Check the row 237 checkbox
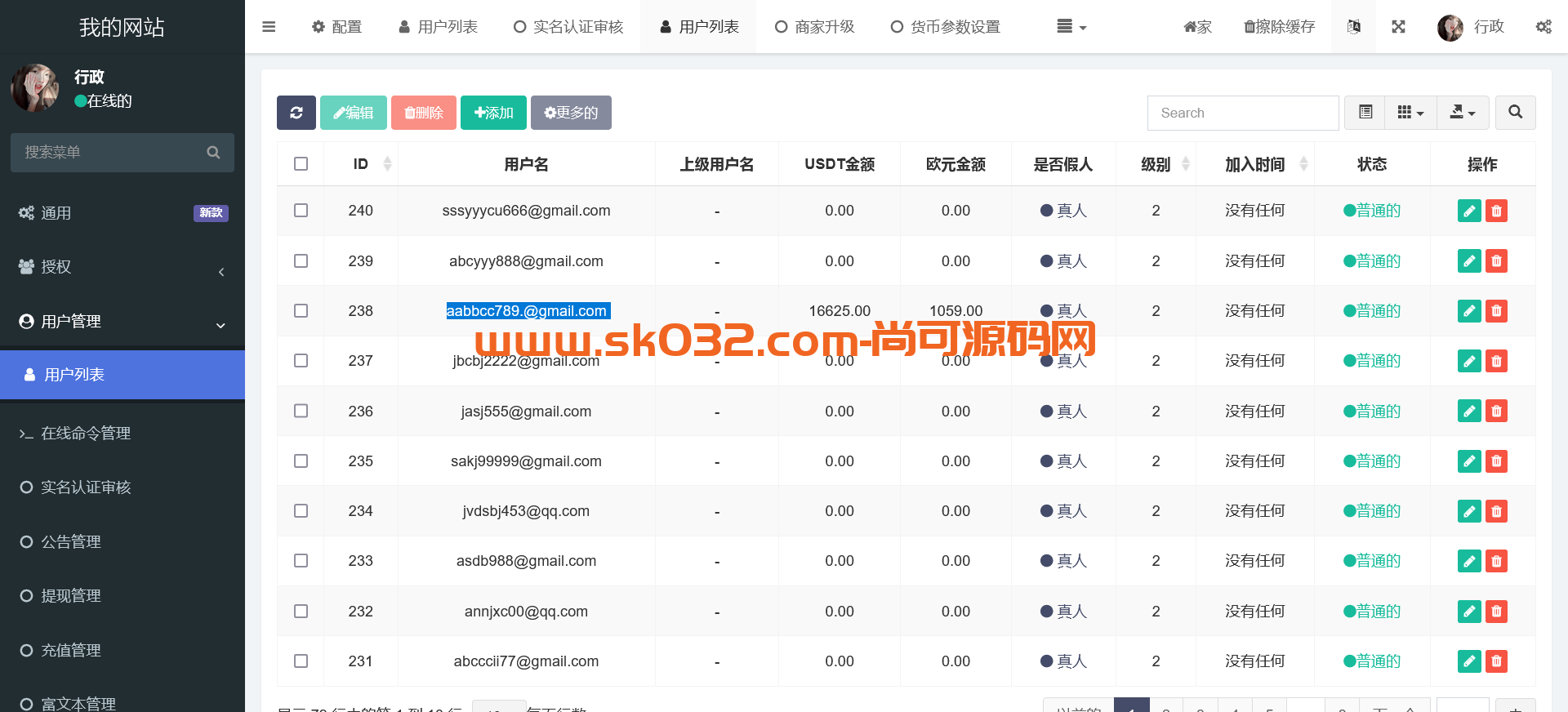The image size is (1568, 712). (x=301, y=361)
